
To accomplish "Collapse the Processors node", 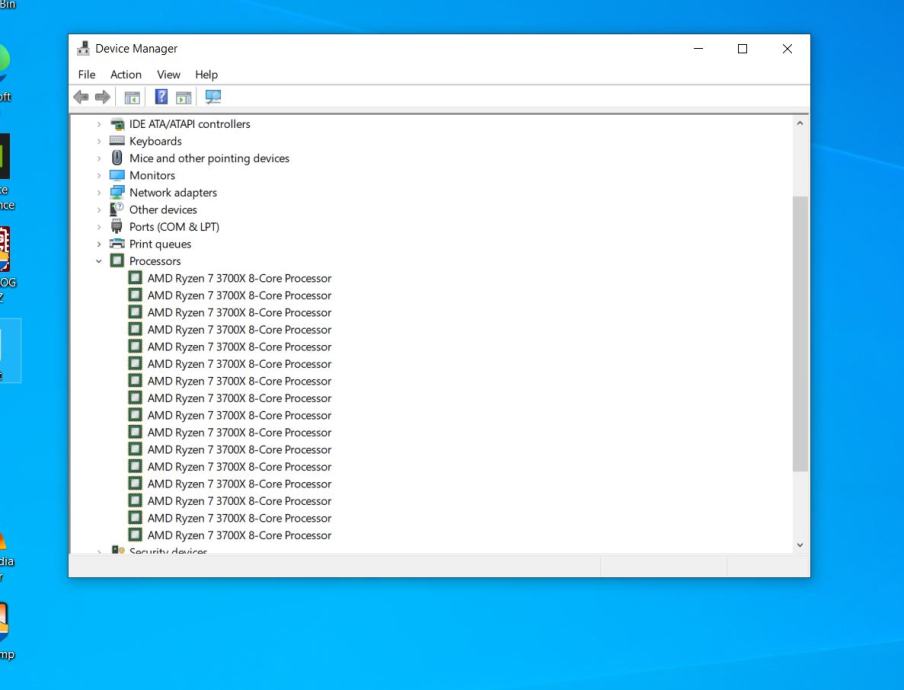I will (99, 261).
